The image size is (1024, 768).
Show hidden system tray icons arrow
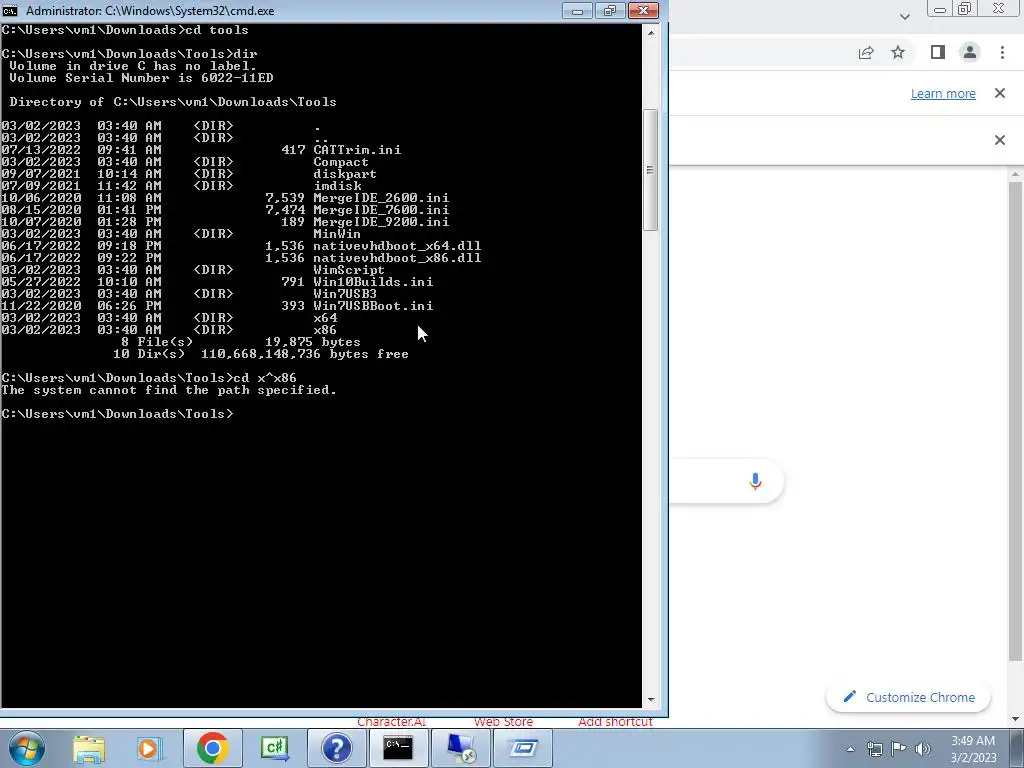click(850, 749)
